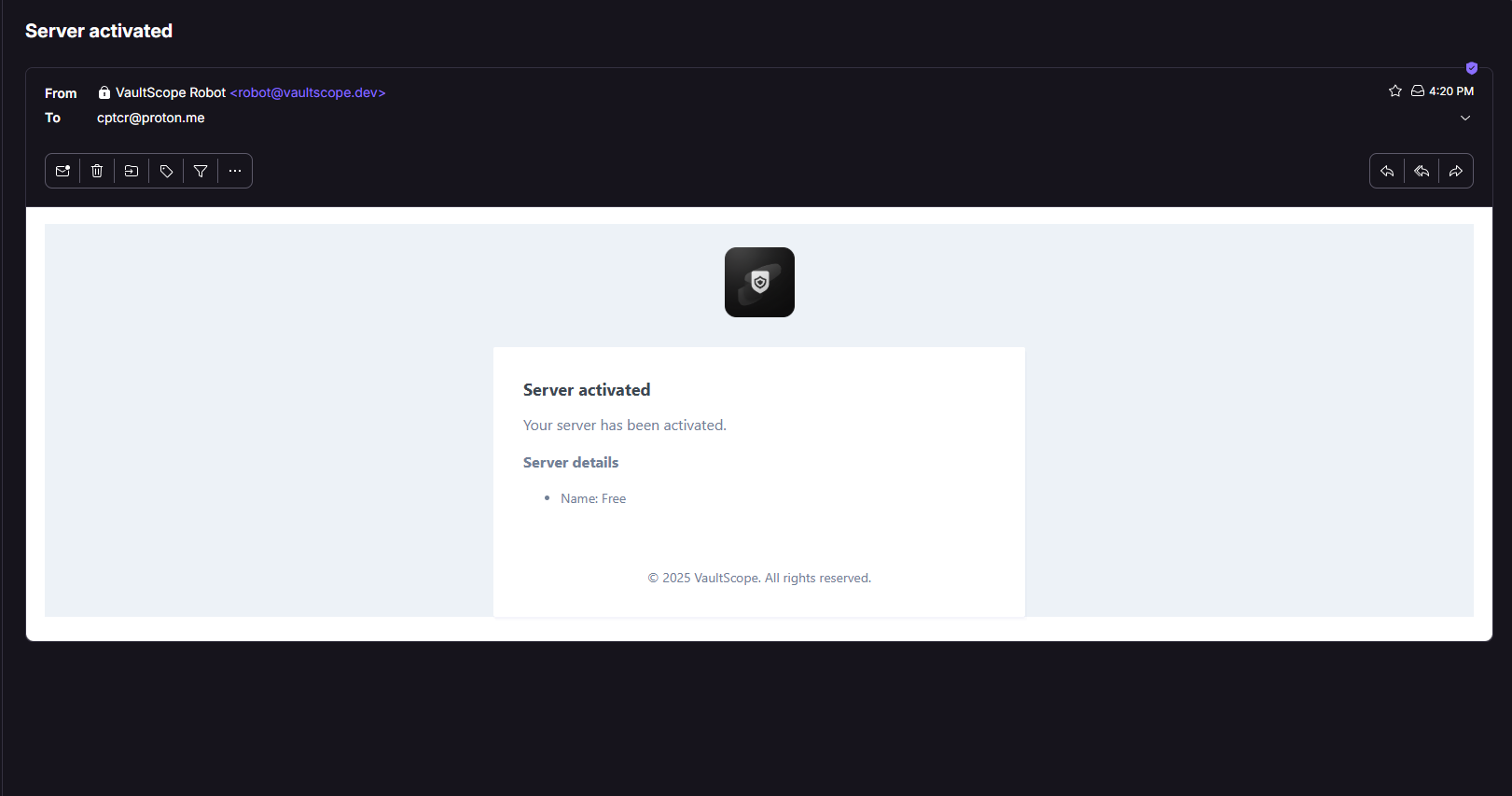The image size is (1512, 796).
Task: Click the VaultScope logo image
Action: pos(759,282)
